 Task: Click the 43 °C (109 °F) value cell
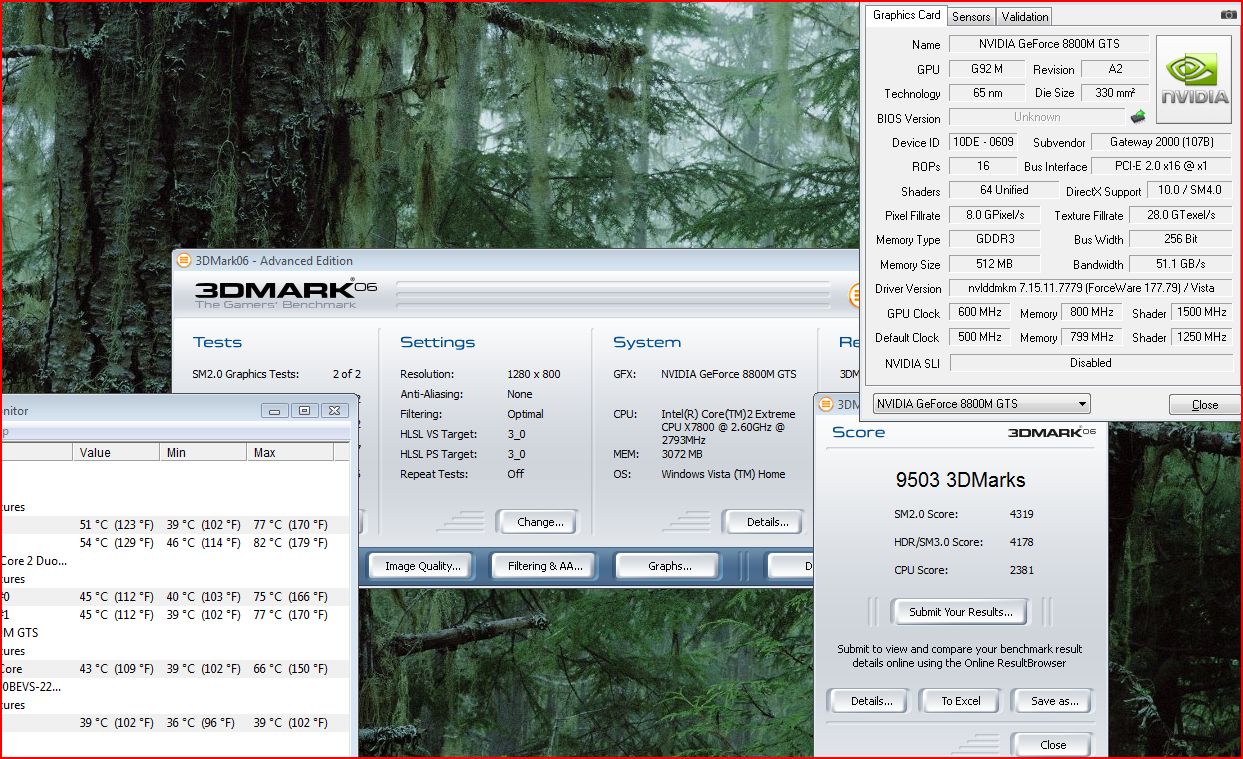116,669
